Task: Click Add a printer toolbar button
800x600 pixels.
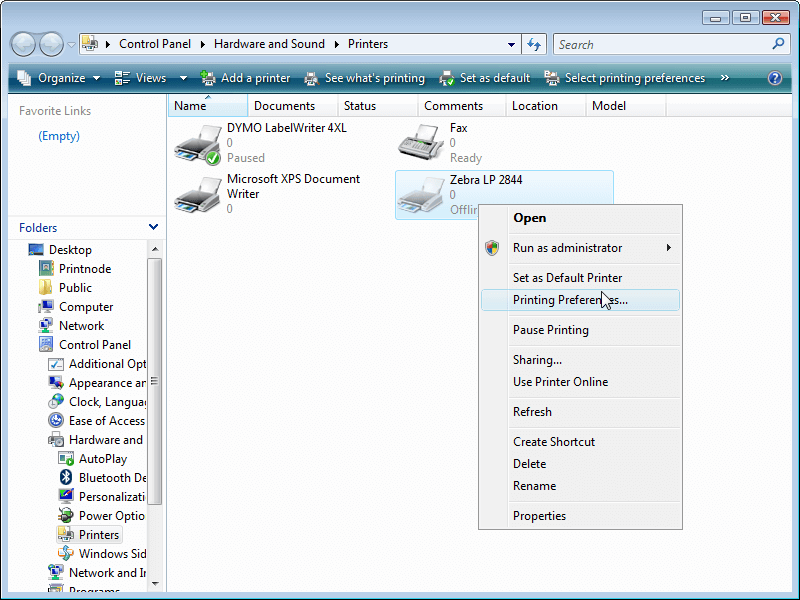Action: coord(246,78)
